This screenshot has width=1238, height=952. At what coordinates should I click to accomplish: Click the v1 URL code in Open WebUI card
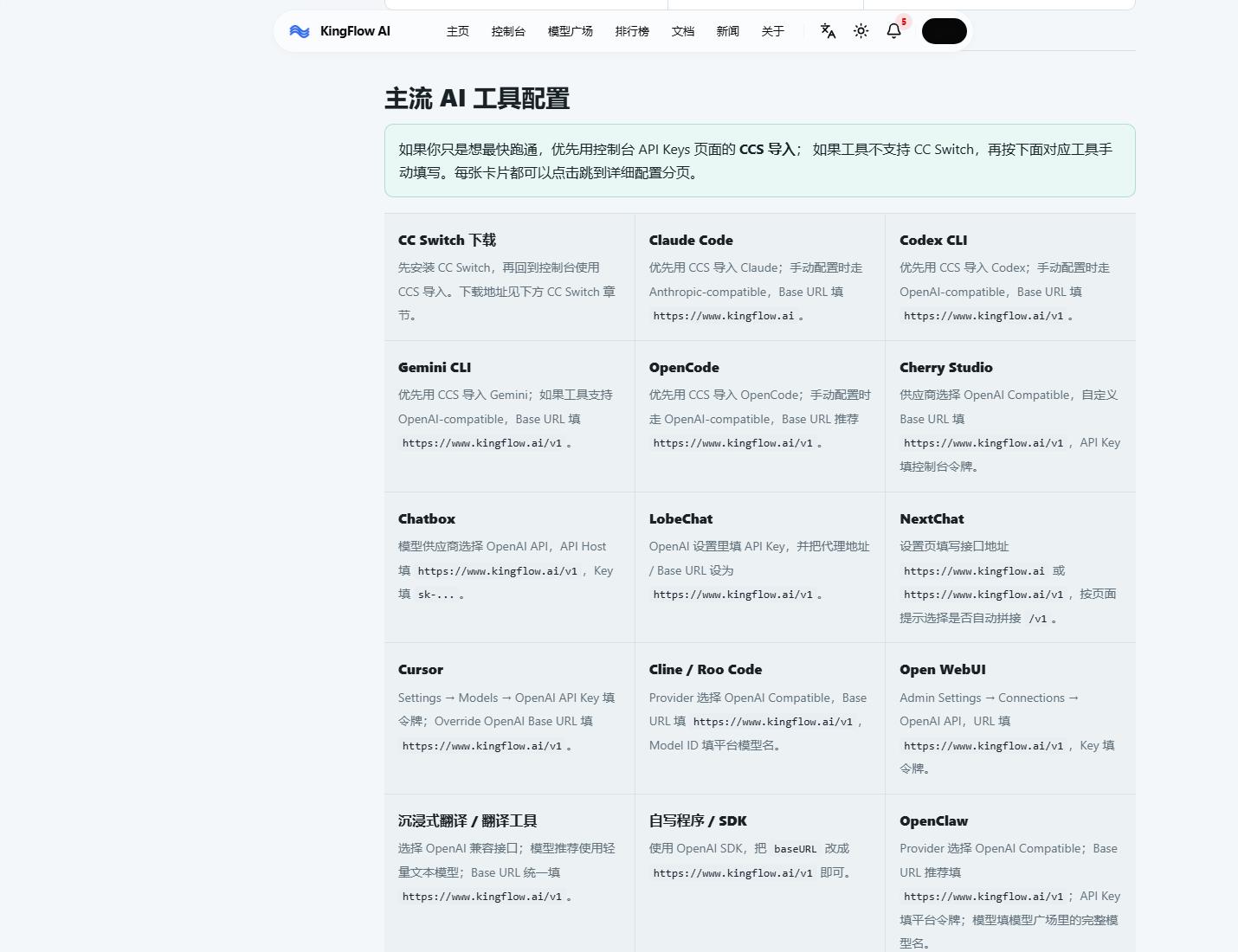pos(983,746)
